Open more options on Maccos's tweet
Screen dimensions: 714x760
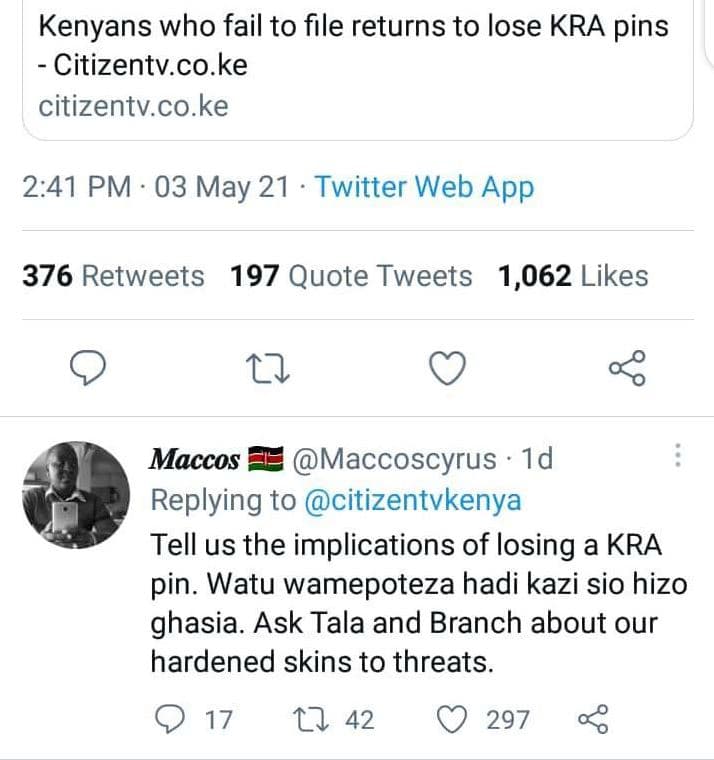point(678,456)
